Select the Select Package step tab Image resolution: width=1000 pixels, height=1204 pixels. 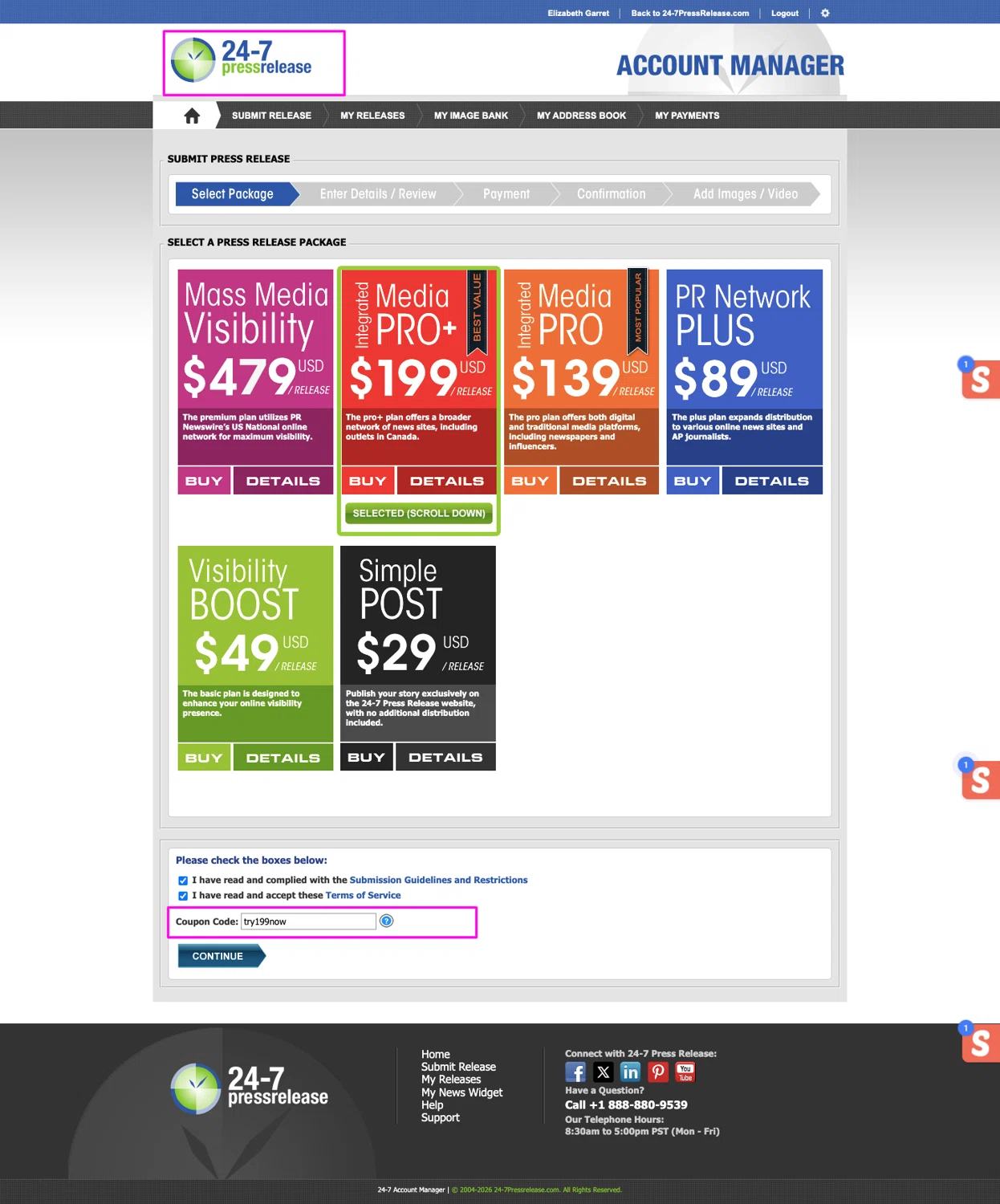(x=233, y=194)
